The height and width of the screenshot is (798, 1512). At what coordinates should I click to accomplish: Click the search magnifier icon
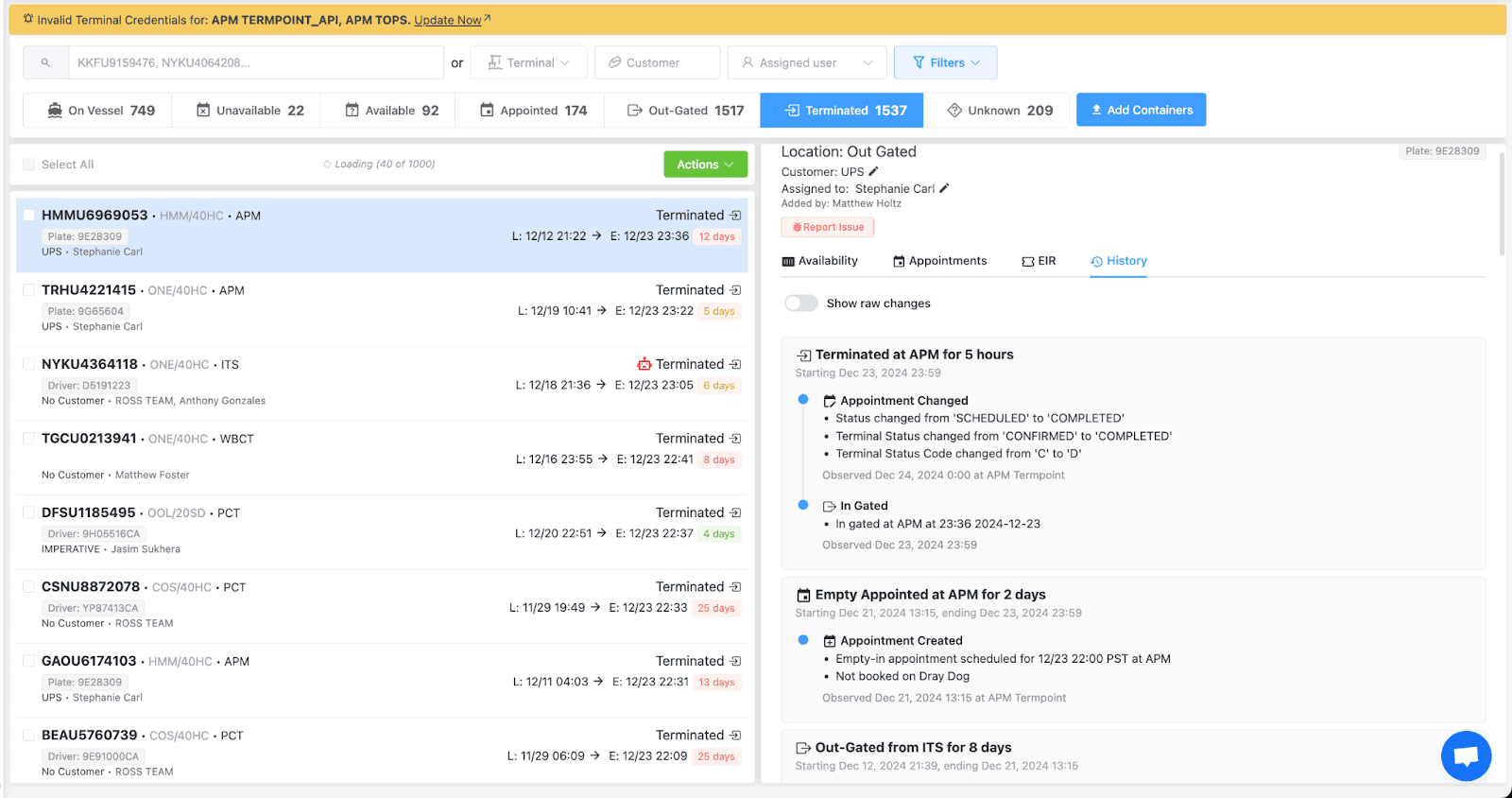(45, 62)
